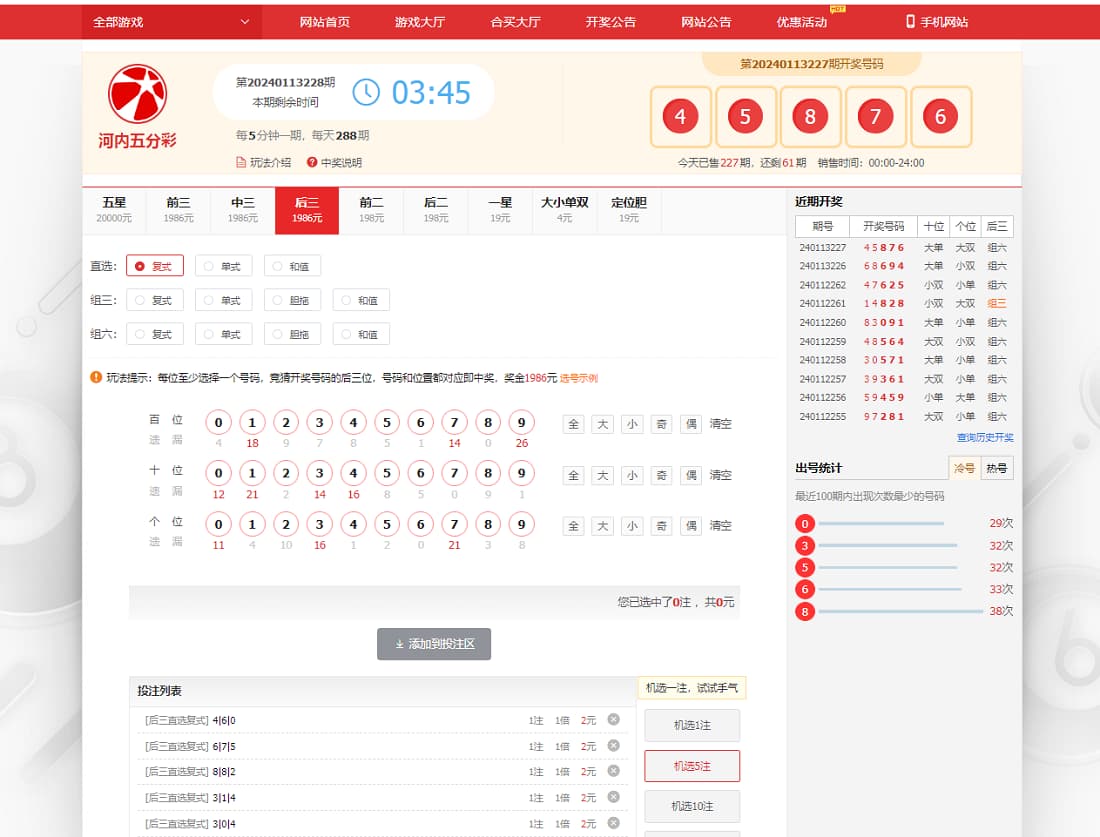Click 大 quick-select for 十位 row
Screen dimensions: 1100x837
pyautogui.click(x=602, y=475)
